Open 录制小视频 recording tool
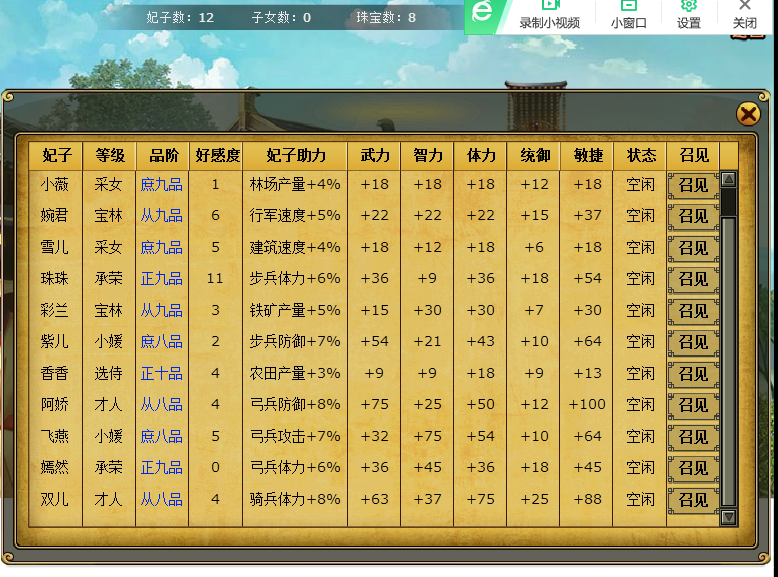778x577 pixels. point(549,16)
